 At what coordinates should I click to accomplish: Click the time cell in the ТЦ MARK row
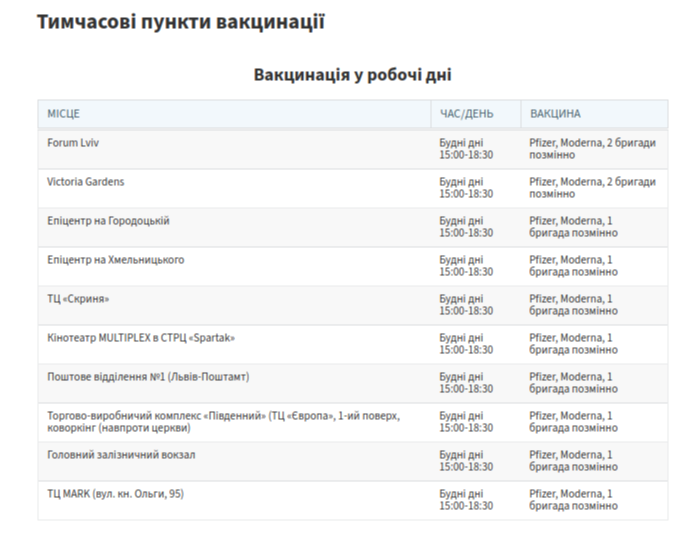[x=476, y=500]
